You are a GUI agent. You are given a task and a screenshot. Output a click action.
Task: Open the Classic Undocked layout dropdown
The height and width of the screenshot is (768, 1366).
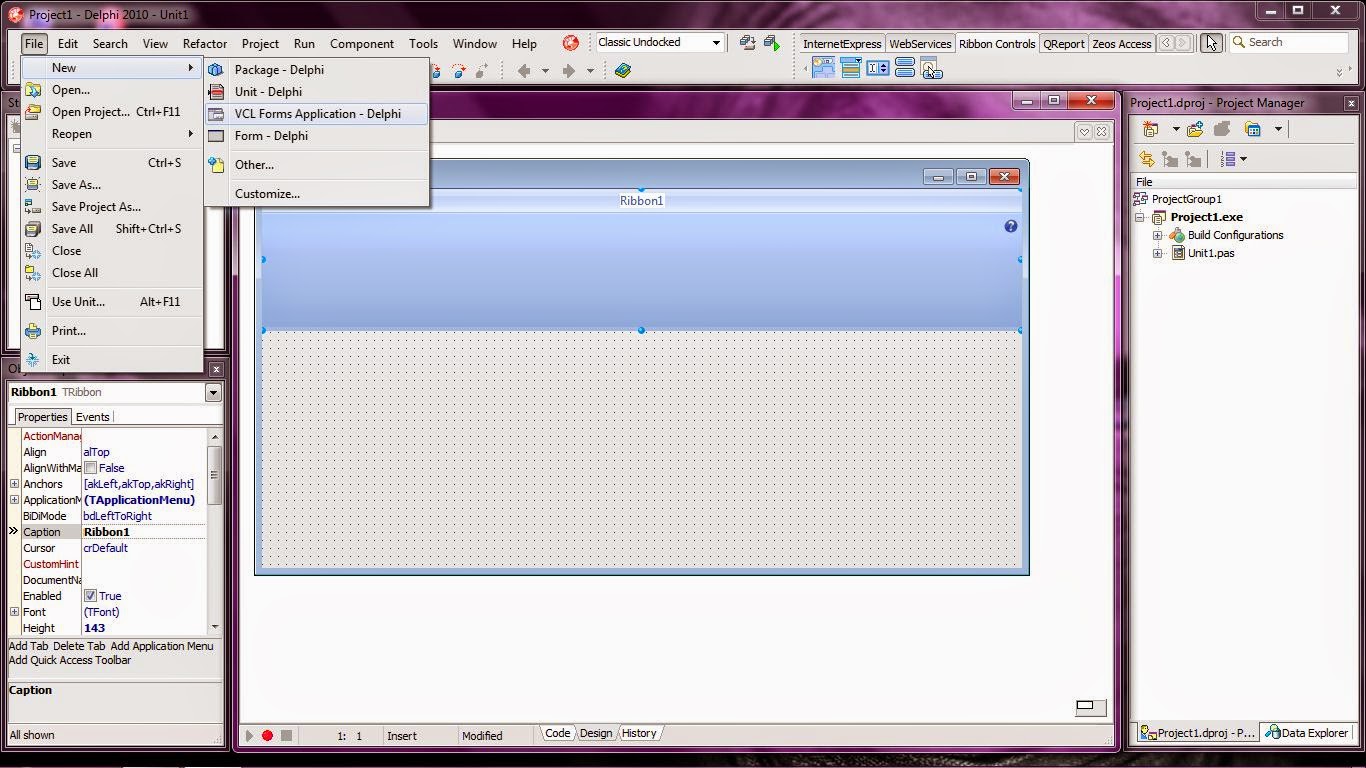716,43
